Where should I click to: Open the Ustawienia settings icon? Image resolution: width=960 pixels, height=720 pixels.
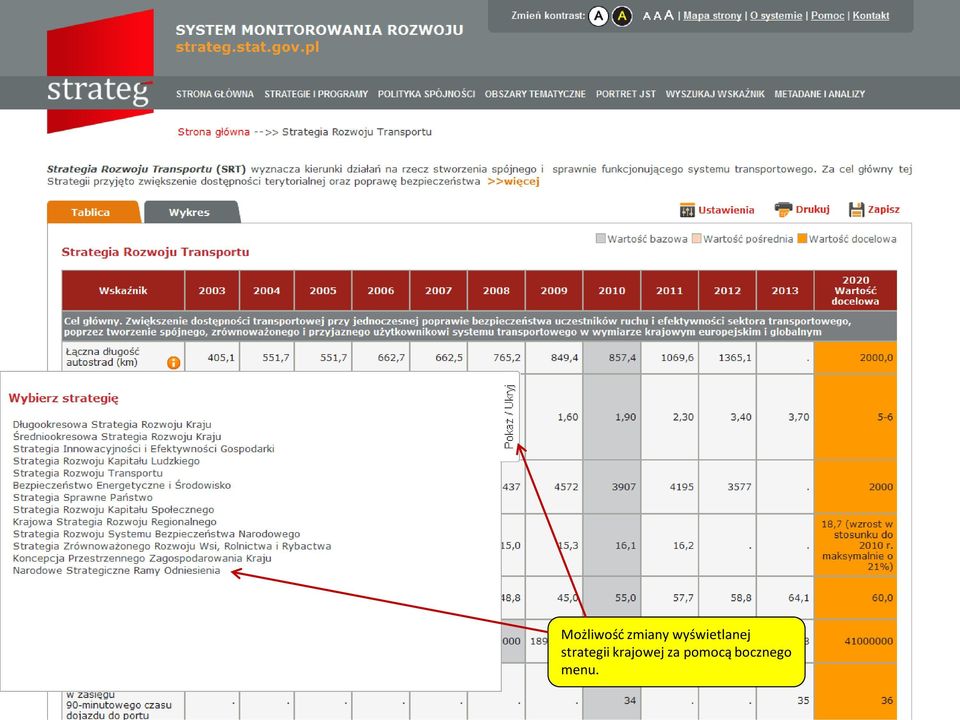pyautogui.click(x=687, y=210)
